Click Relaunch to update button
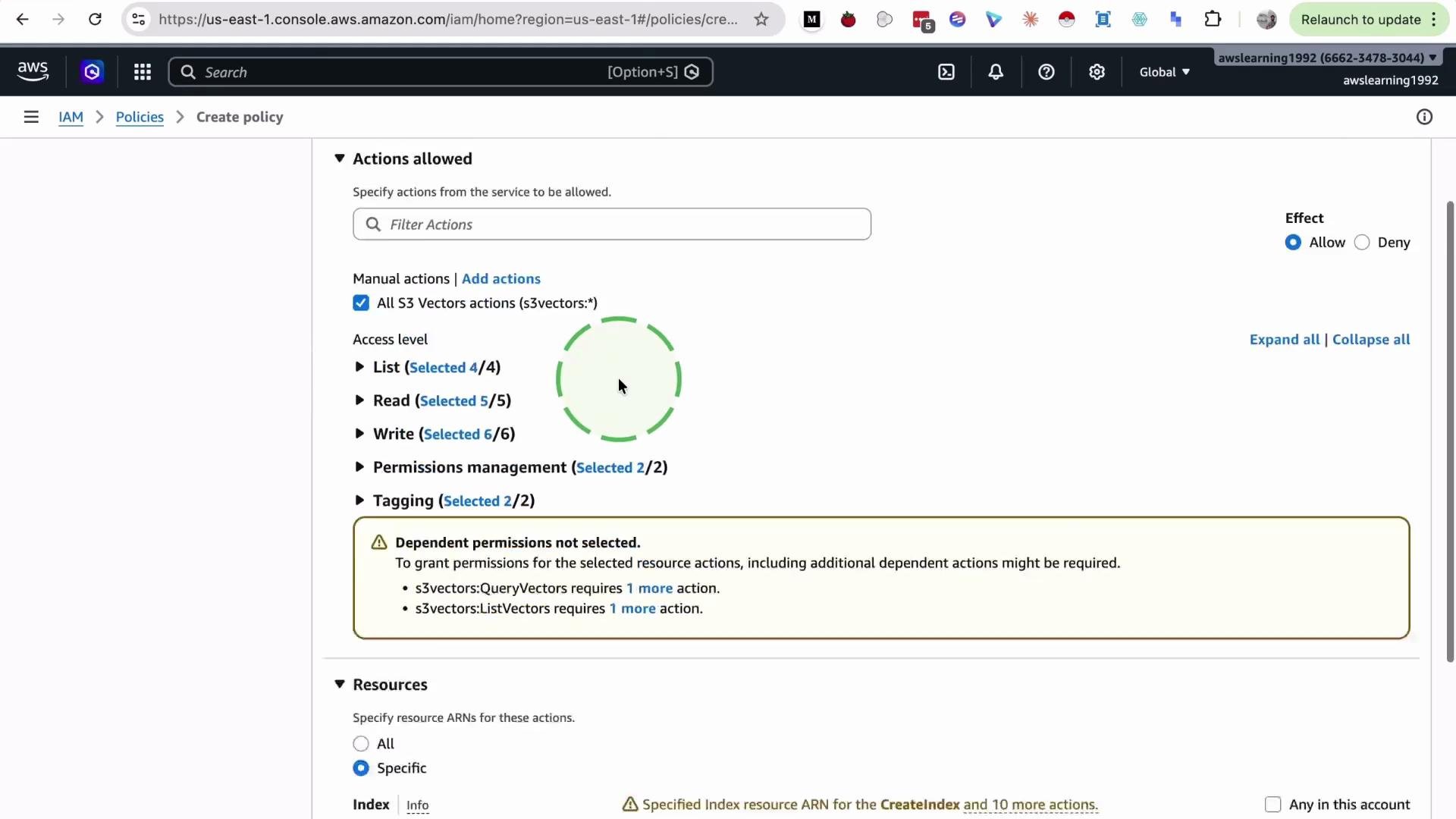The image size is (1456, 819). point(1360,20)
